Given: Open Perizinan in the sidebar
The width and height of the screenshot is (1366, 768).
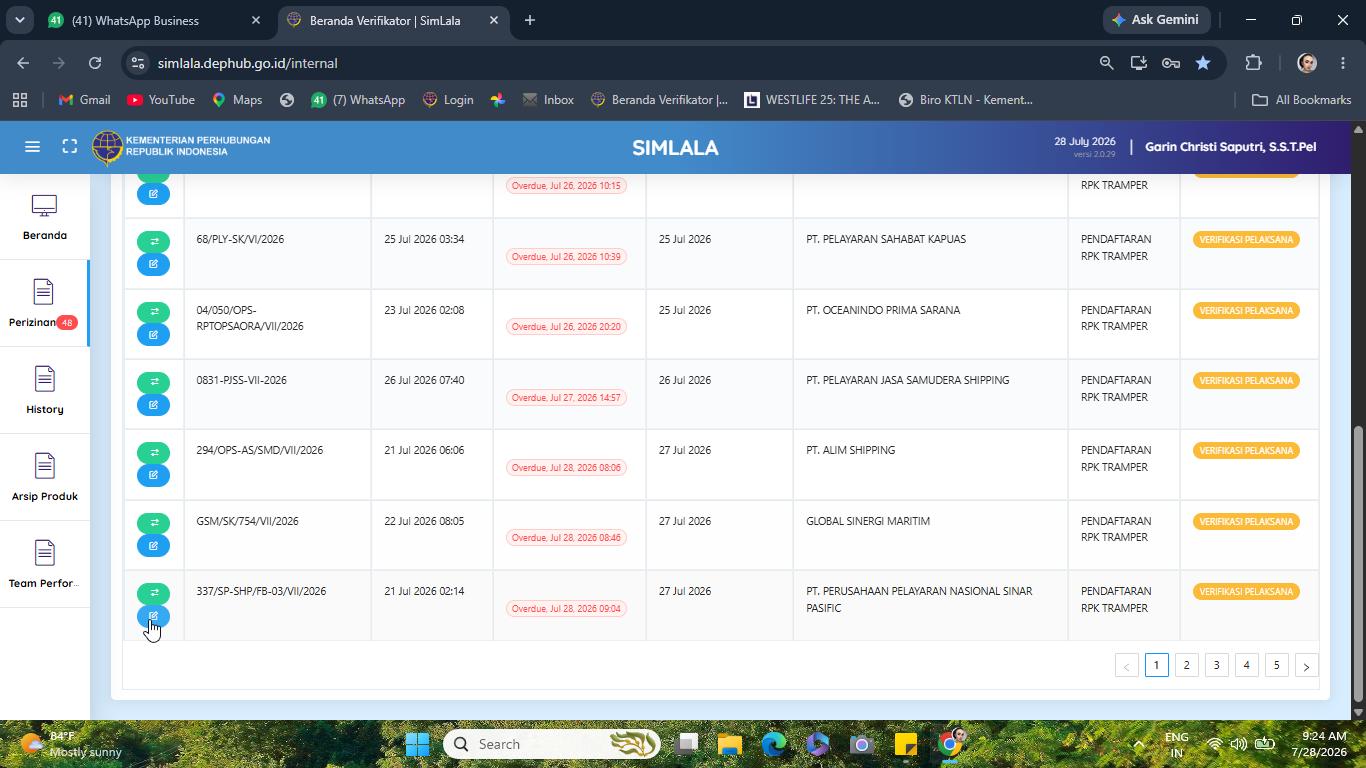Looking at the screenshot, I should click(x=43, y=304).
